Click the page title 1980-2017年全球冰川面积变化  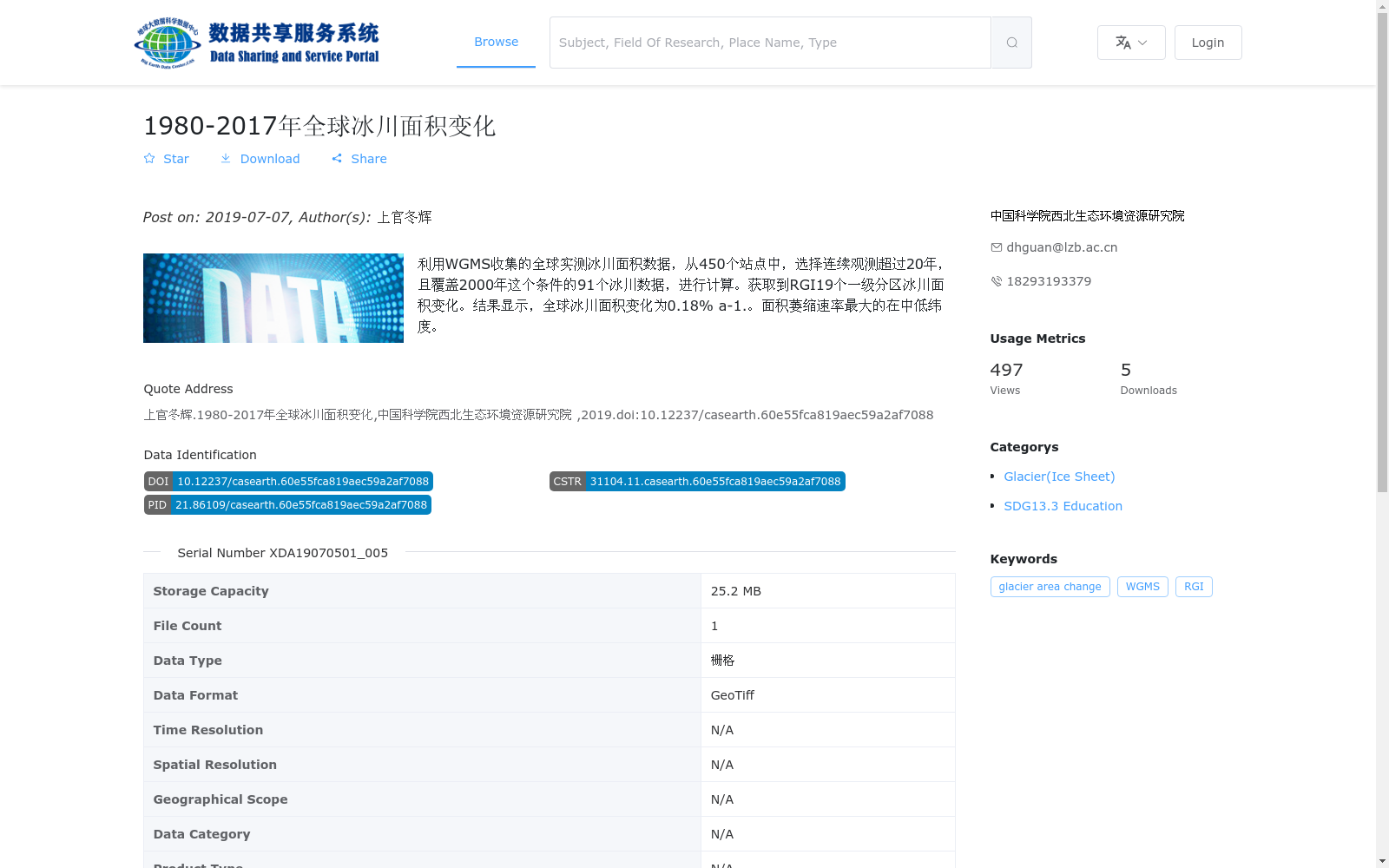pos(319,126)
